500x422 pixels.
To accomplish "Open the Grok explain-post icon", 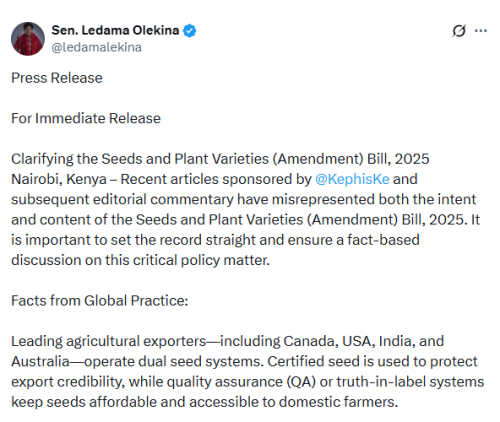I will coord(459,31).
